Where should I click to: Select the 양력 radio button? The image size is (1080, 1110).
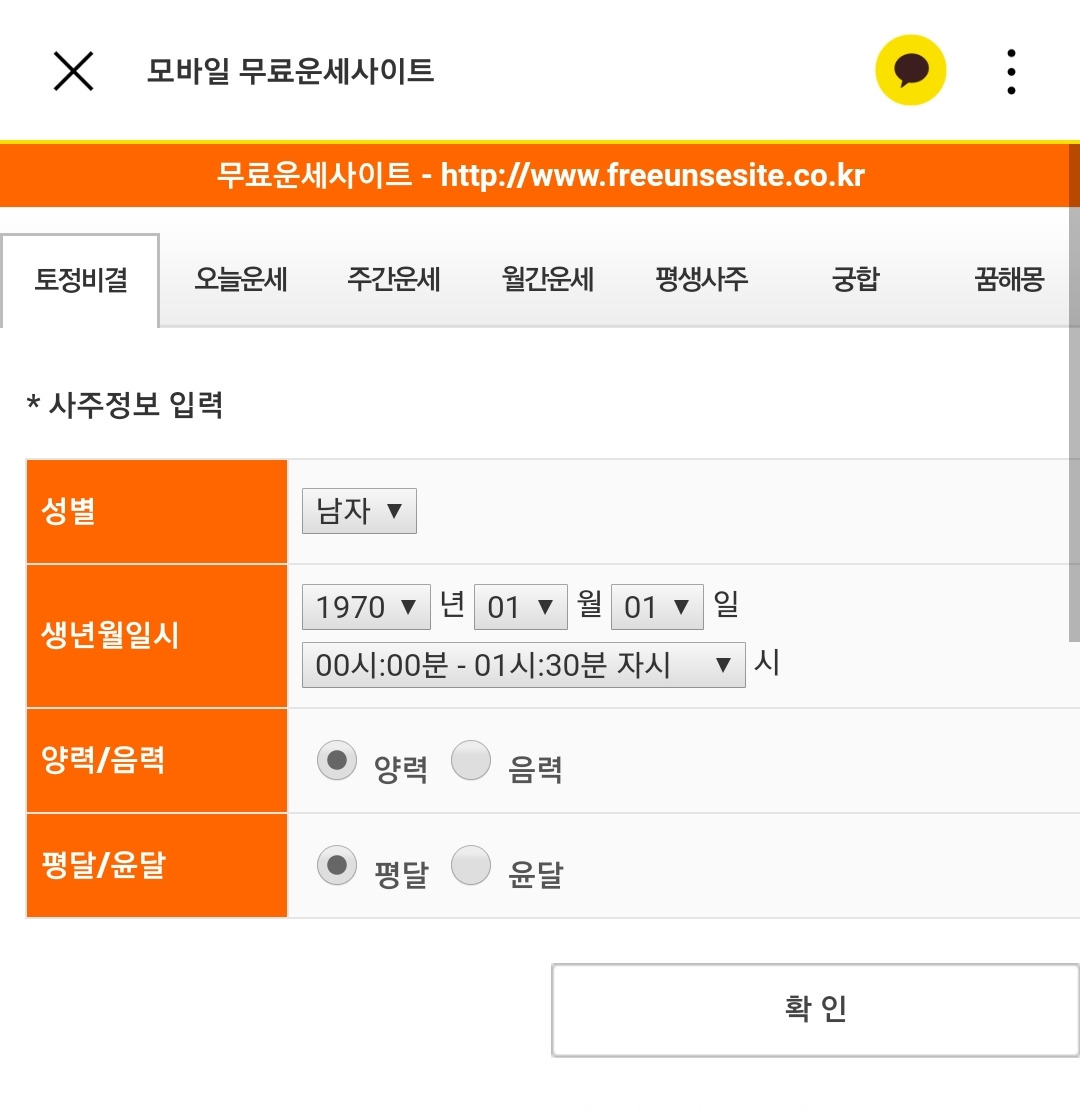pyautogui.click(x=337, y=760)
